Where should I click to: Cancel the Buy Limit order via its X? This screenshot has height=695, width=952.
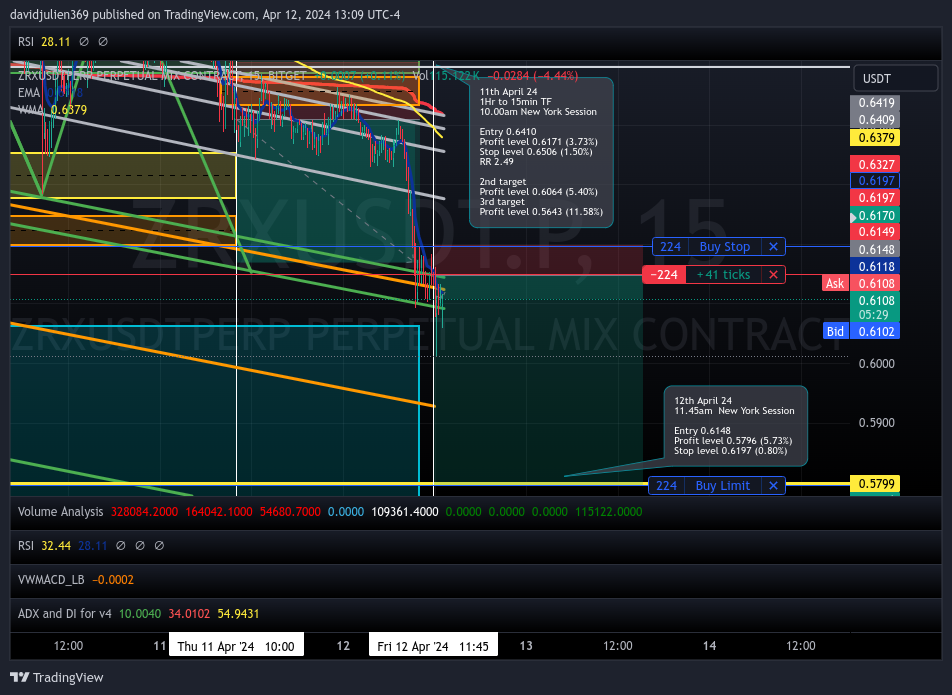pyautogui.click(x=773, y=486)
